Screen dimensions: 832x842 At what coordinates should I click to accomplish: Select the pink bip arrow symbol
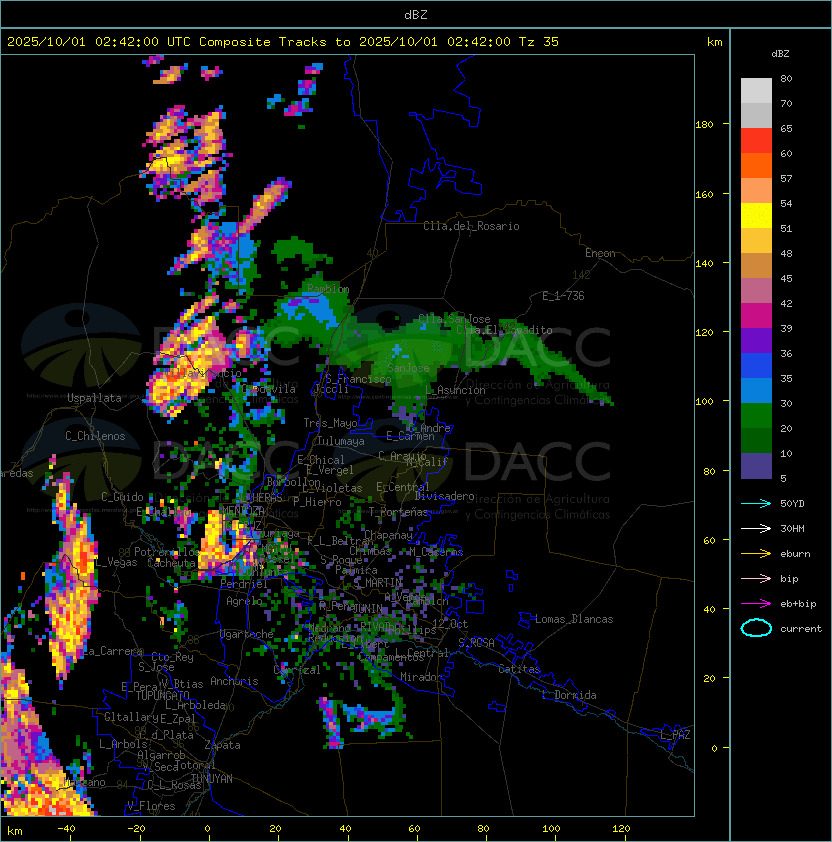[x=756, y=579]
